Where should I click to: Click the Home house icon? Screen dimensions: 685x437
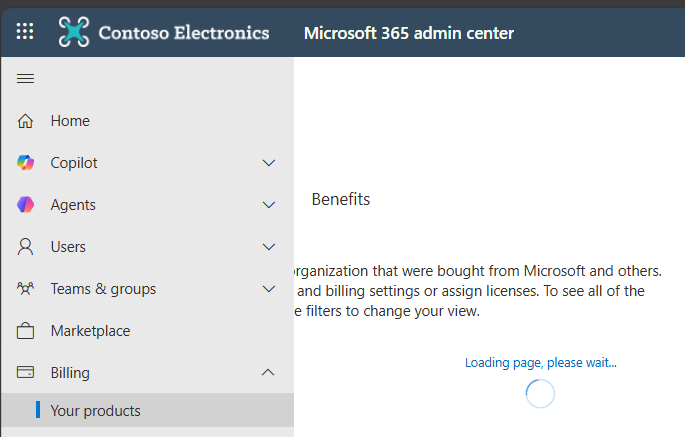(26, 121)
